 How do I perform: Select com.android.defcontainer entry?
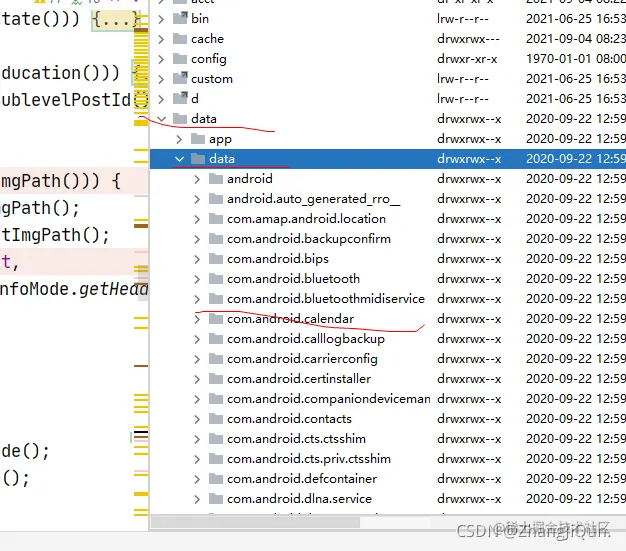point(302,479)
